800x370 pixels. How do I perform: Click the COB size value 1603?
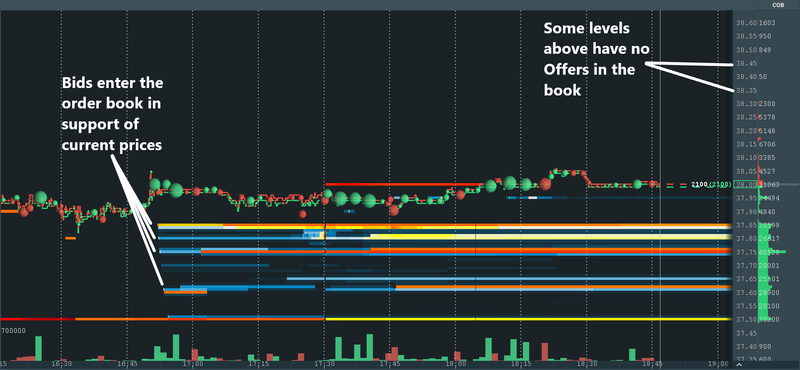[x=767, y=23]
